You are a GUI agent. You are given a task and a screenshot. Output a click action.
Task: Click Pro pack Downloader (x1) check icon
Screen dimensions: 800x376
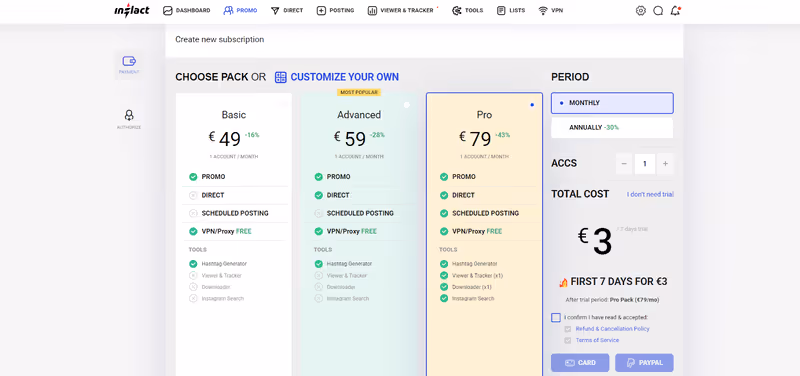(x=444, y=287)
